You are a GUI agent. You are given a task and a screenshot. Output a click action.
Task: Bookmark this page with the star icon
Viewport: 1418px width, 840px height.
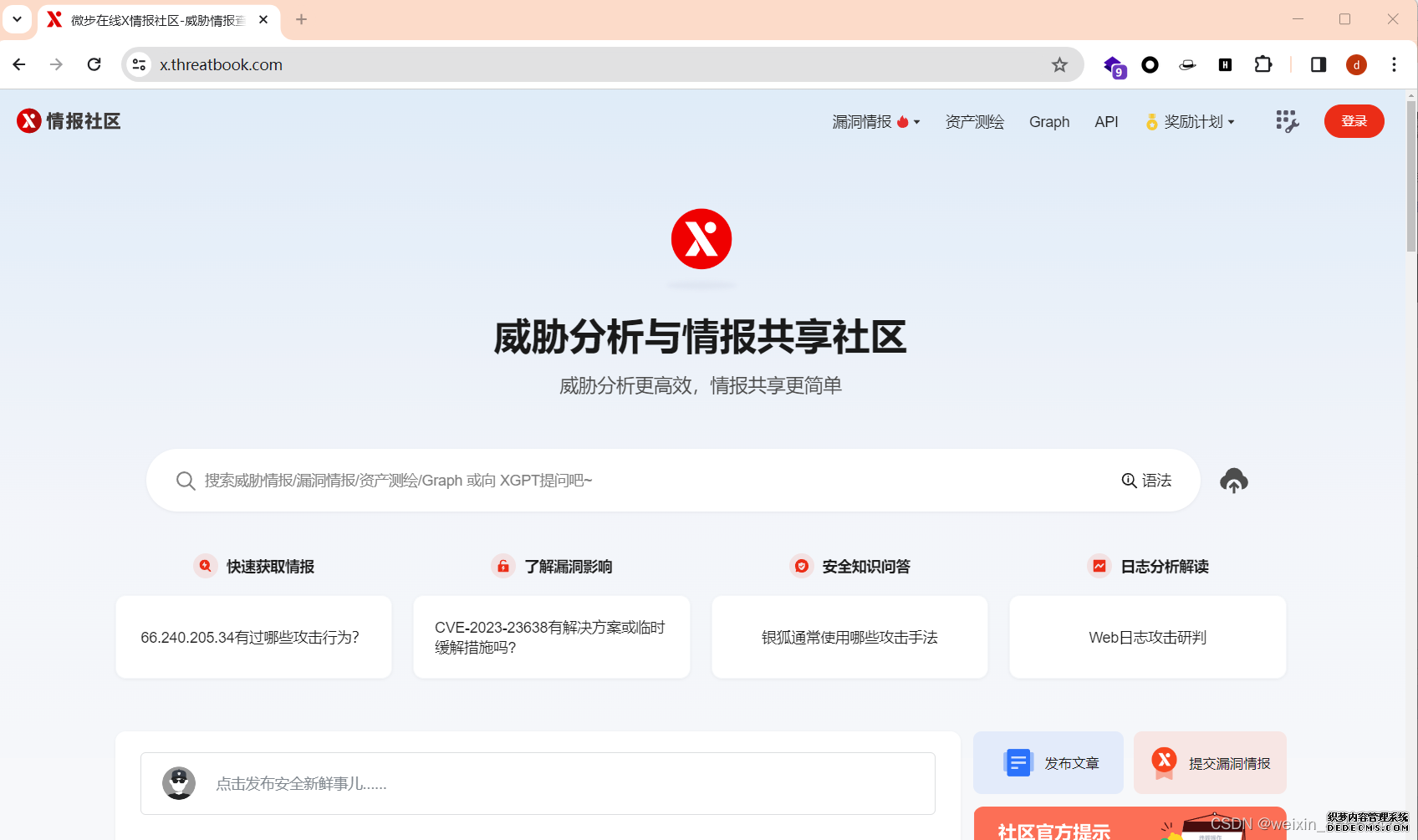pyautogui.click(x=1059, y=65)
